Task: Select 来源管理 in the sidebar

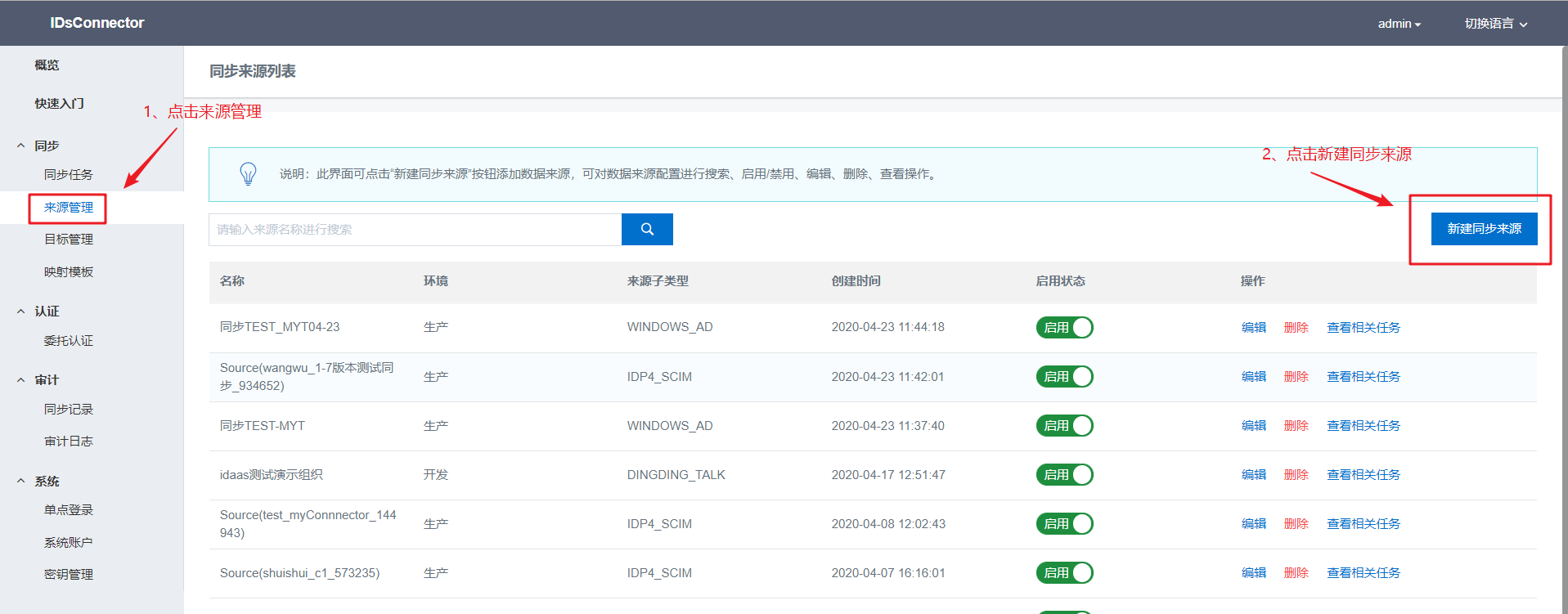Action: click(x=69, y=208)
